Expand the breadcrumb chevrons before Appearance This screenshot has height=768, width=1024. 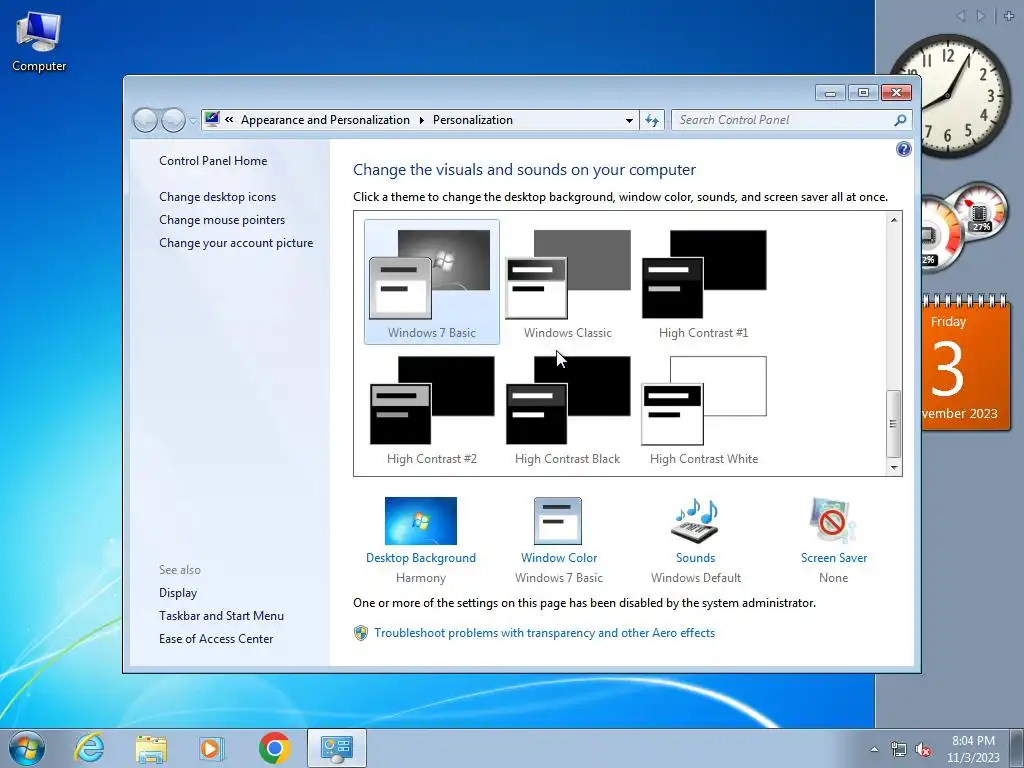(229, 120)
